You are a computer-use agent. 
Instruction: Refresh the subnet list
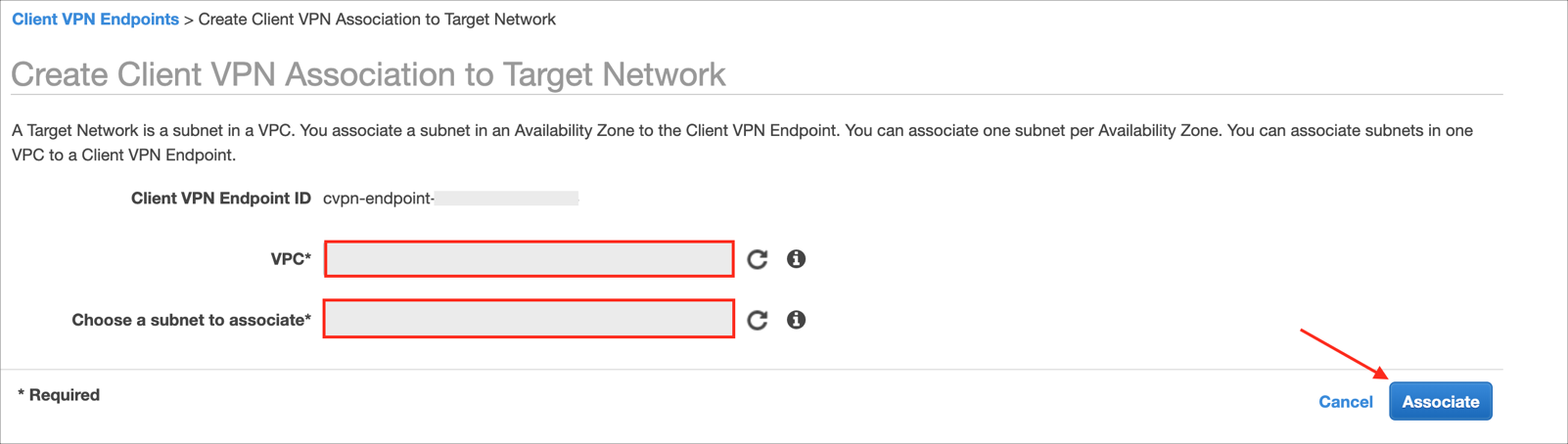click(x=757, y=320)
